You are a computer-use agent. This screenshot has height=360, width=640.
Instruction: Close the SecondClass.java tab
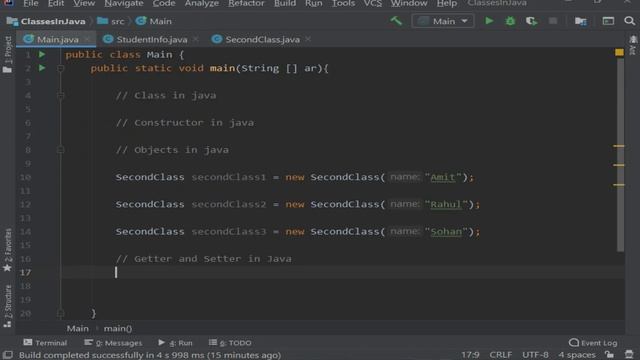tap(308, 39)
